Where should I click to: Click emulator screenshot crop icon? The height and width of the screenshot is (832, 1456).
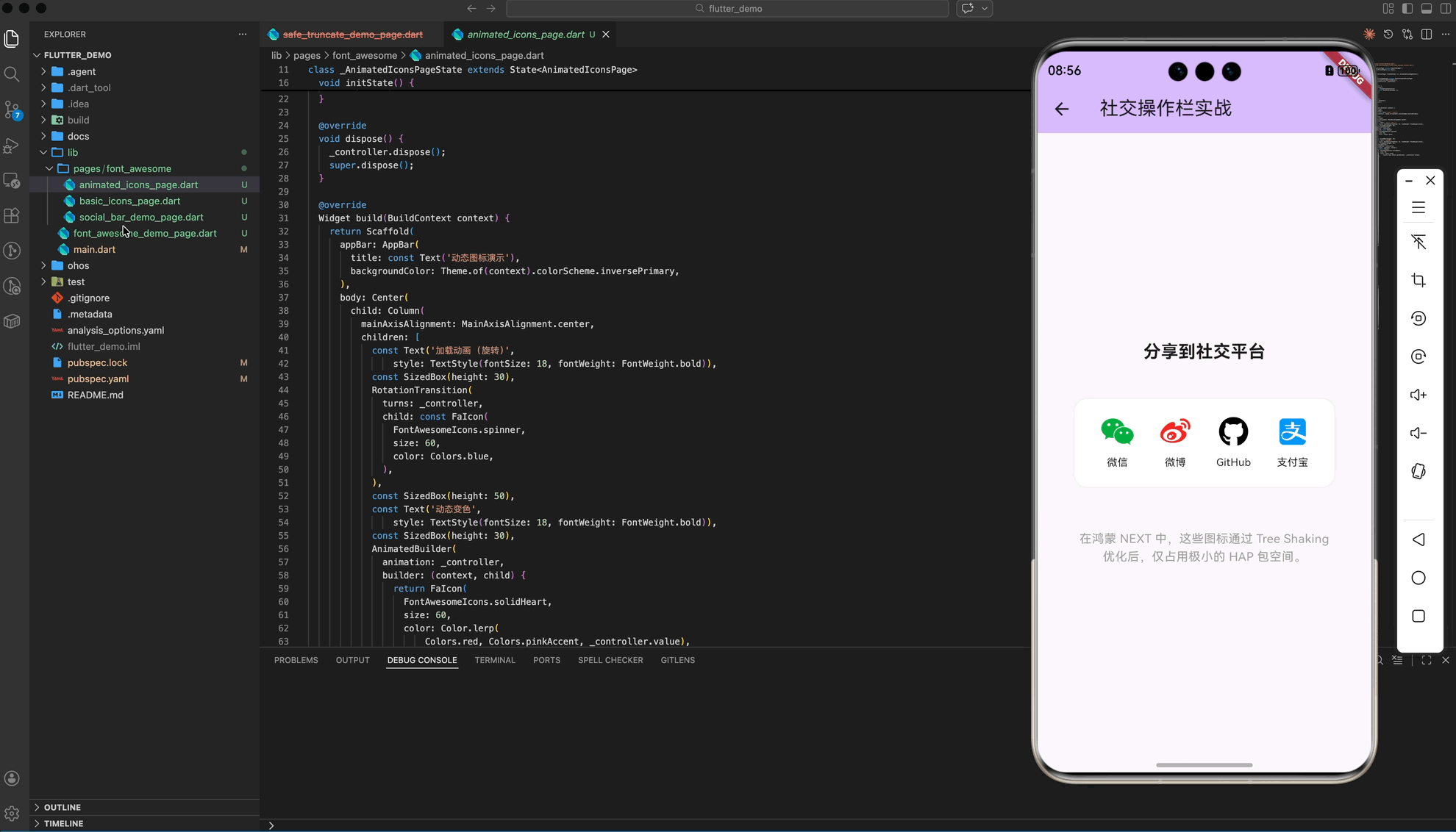pyautogui.click(x=1418, y=280)
